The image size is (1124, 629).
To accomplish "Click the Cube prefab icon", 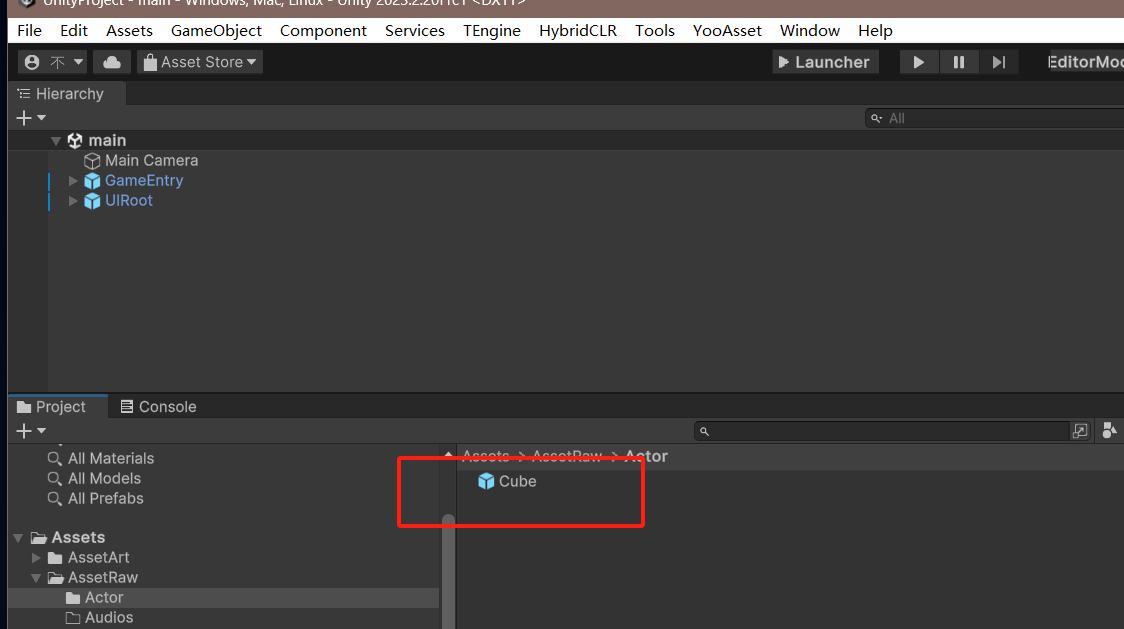I will [x=486, y=481].
